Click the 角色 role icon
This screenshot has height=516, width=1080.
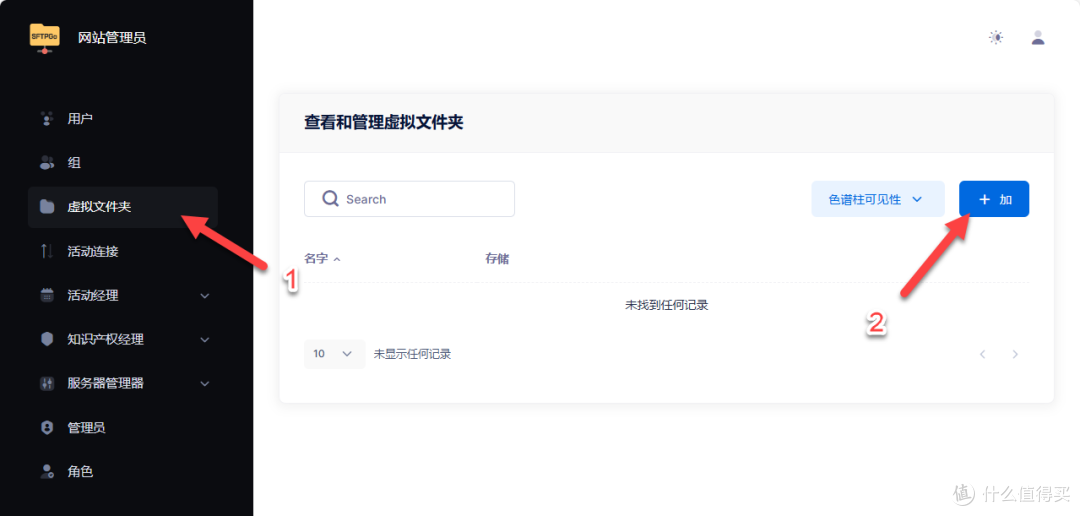tap(47, 471)
